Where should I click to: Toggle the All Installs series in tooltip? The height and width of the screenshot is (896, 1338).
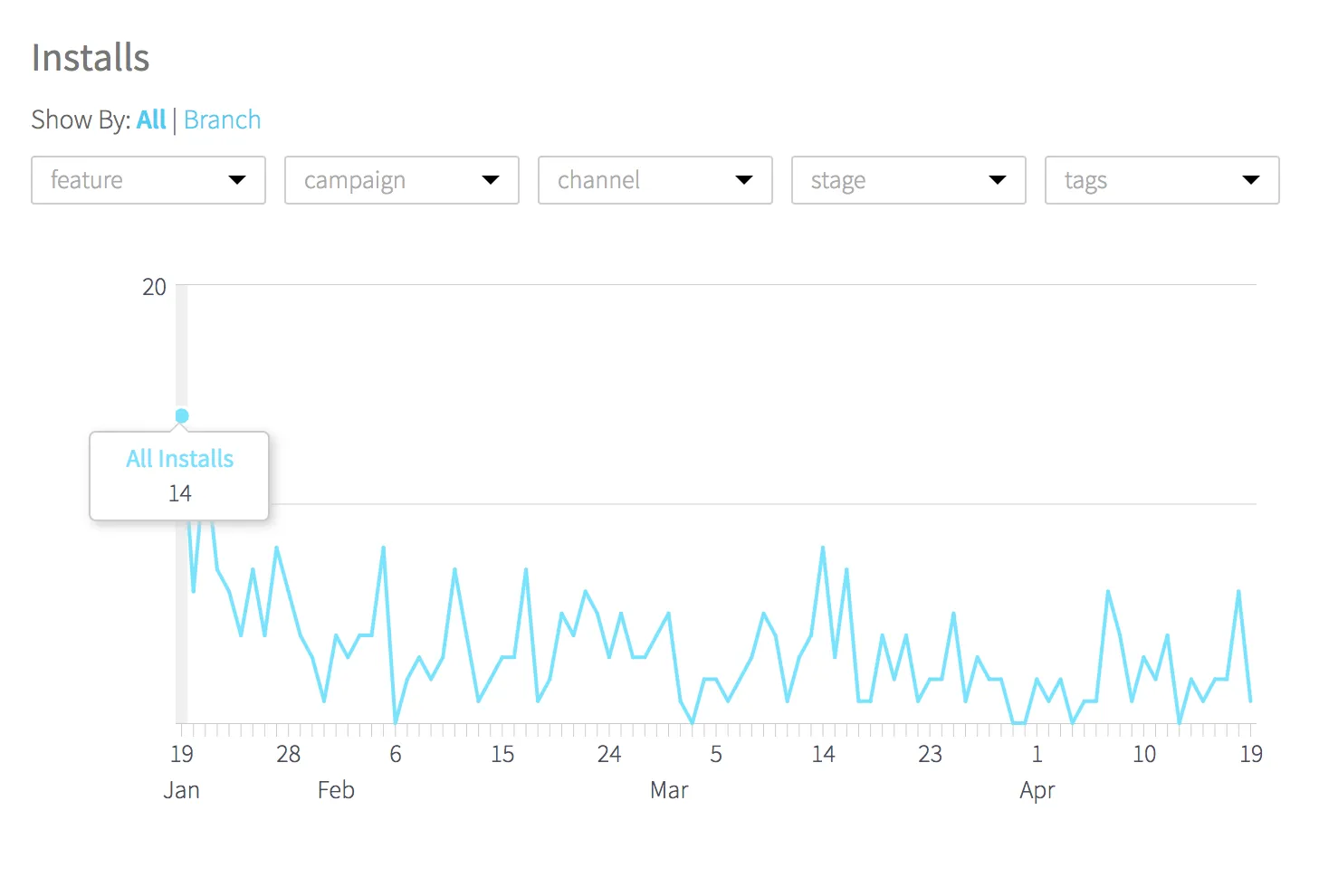[x=178, y=459]
